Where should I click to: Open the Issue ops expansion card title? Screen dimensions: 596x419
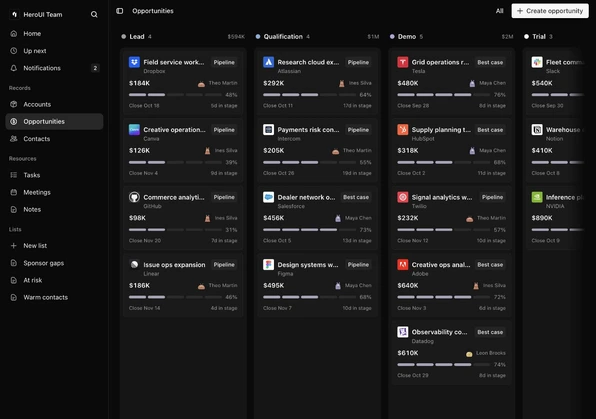point(174,265)
